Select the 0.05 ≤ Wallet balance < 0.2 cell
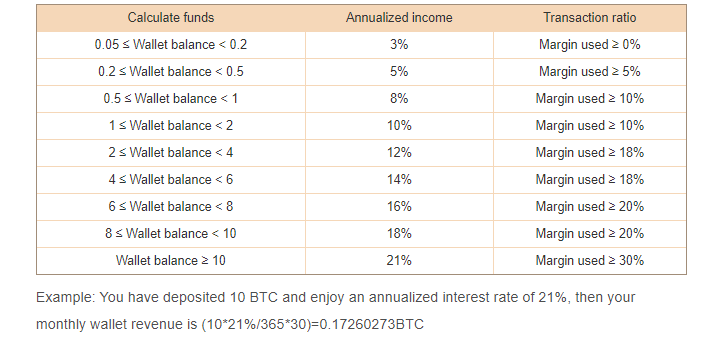The height and width of the screenshot is (363, 723). 171,45
